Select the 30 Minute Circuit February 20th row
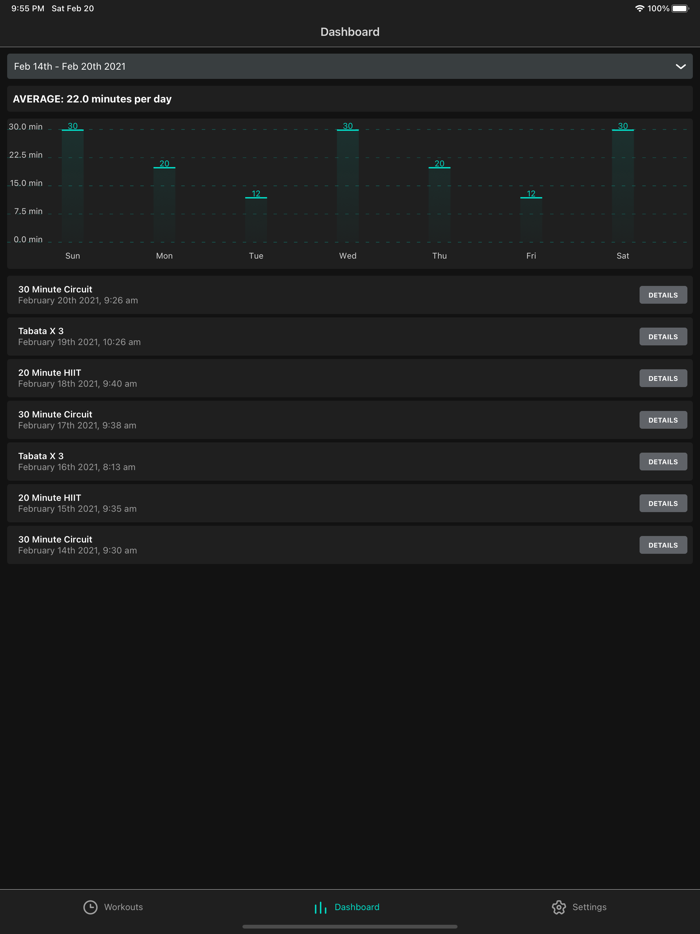 [300, 295]
